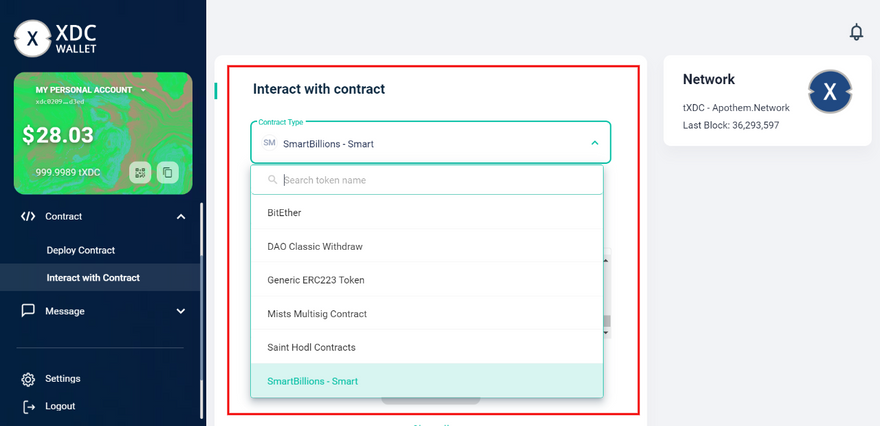Select DAO Classic Withdraw option
Image resolution: width=880 pixels, height=426 pixels.
pyautogui.click(x=315, y=246)
